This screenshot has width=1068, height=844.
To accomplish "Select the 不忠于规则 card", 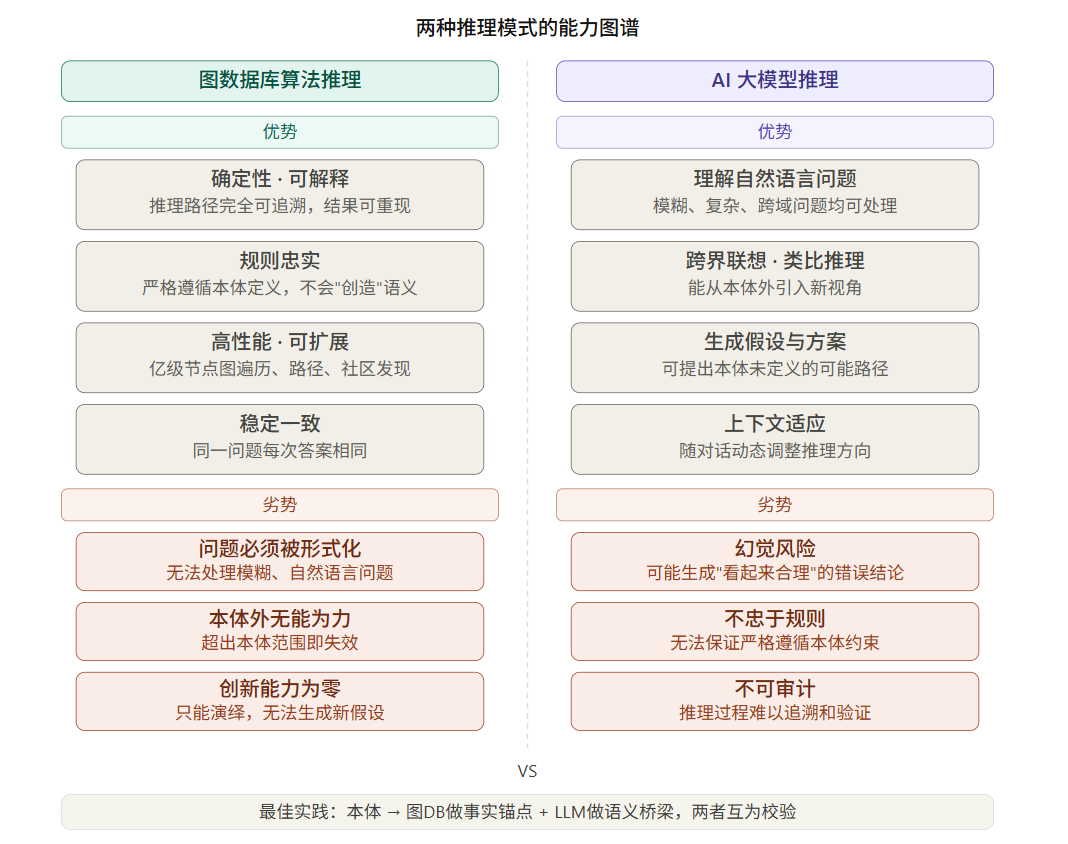I will coord(774,631).
